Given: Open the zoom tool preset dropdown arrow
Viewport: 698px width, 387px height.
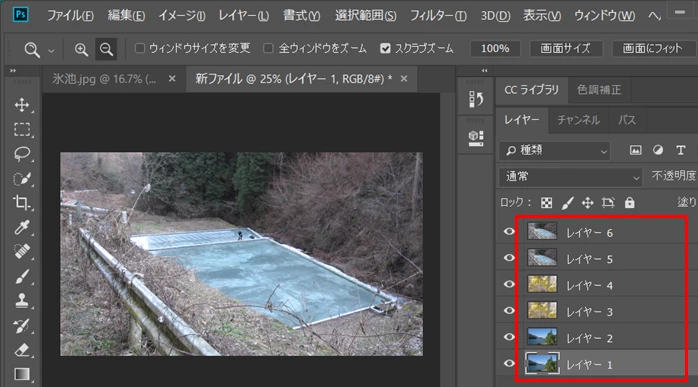Looking at the screenshot, I should 51,51.
